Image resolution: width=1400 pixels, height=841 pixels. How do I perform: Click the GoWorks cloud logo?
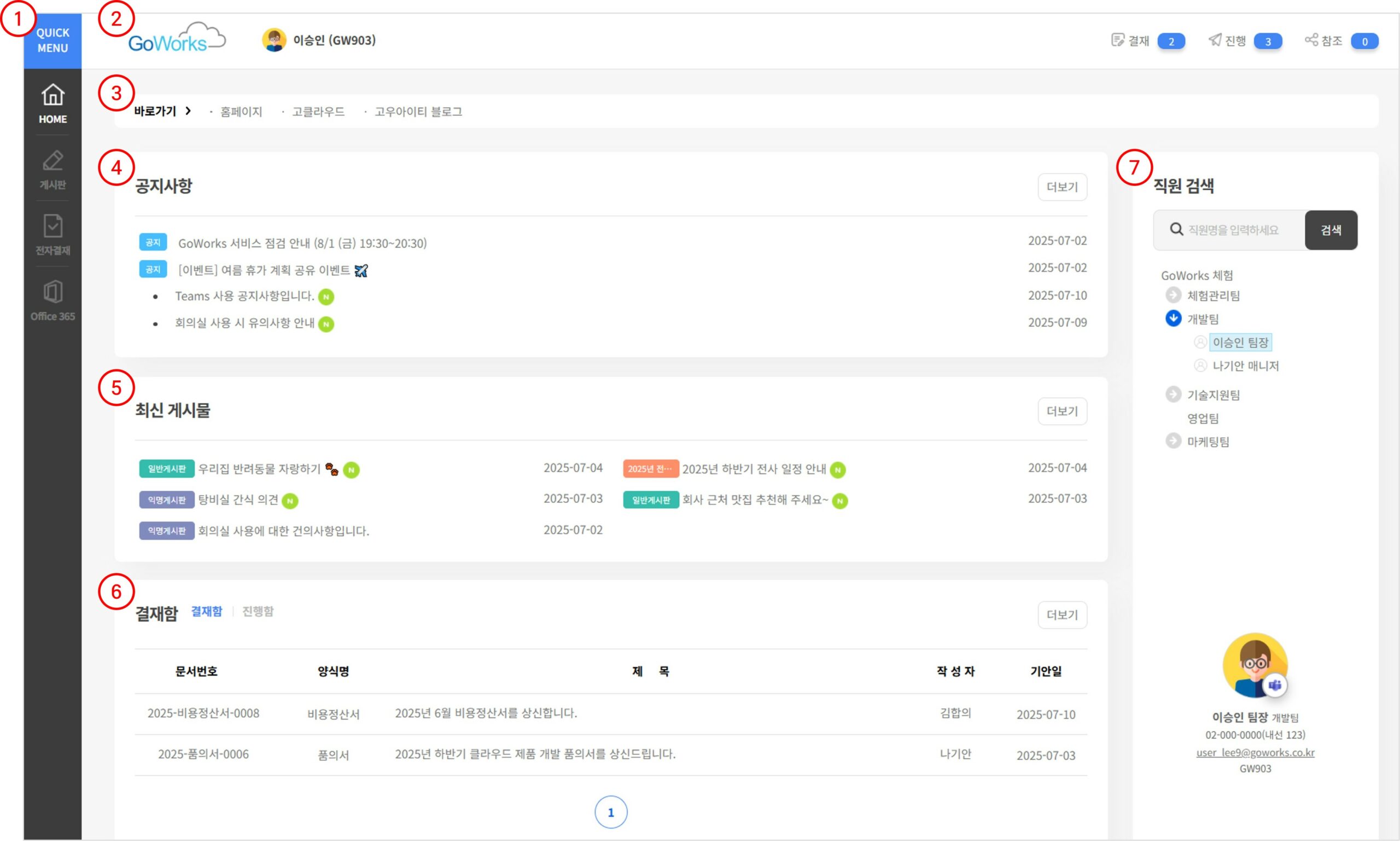(176, 39)
